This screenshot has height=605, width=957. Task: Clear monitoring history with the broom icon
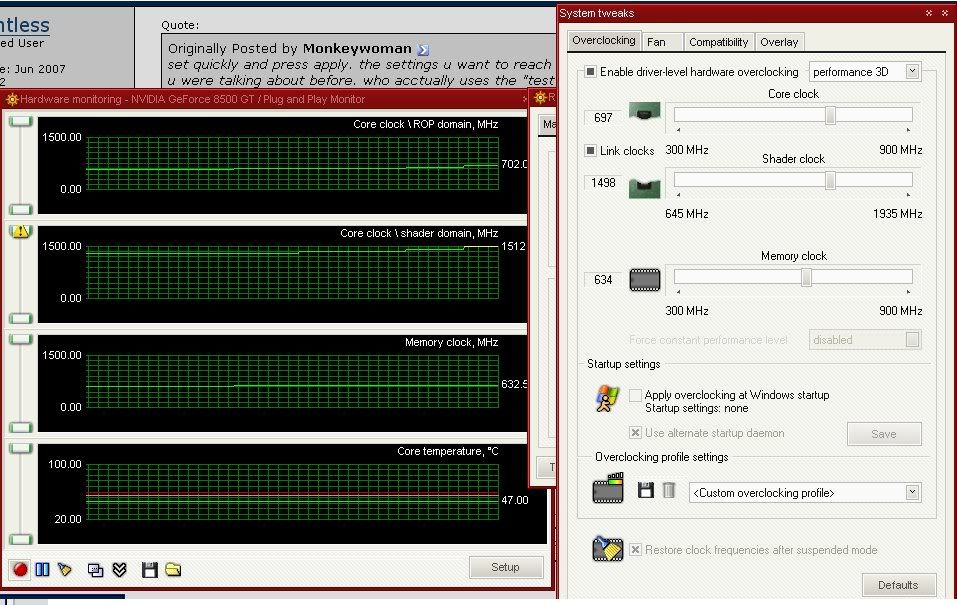click(65, 569)
